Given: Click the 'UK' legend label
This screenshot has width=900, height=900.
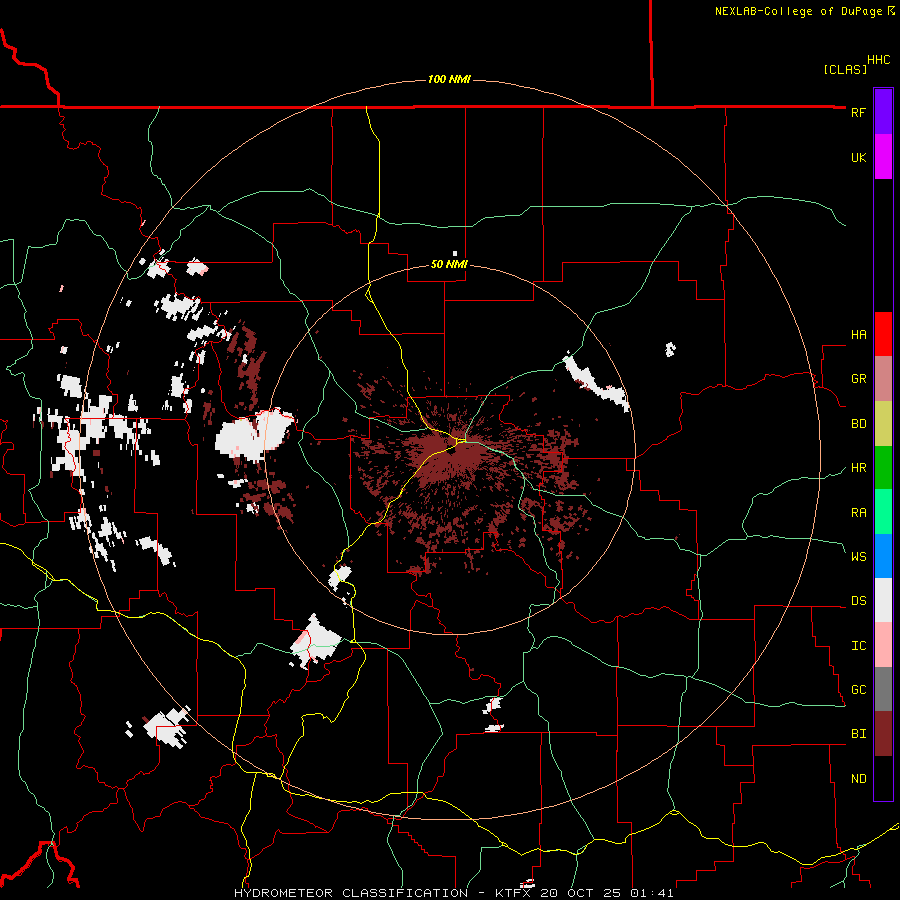Looking at the screenshot, I should [x=858, y=157].
